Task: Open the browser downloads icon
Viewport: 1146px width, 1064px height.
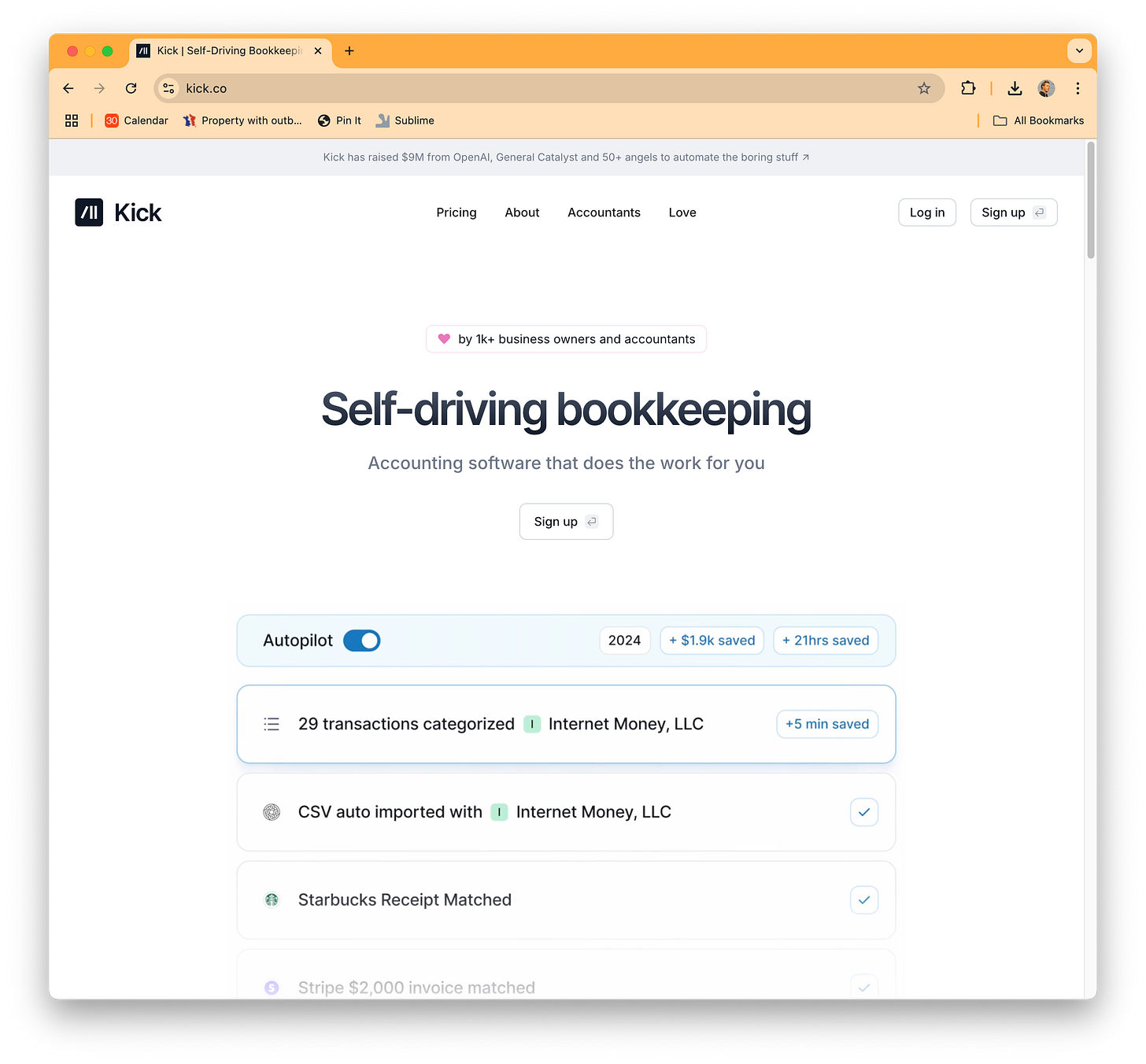Action: [1015, 88]
